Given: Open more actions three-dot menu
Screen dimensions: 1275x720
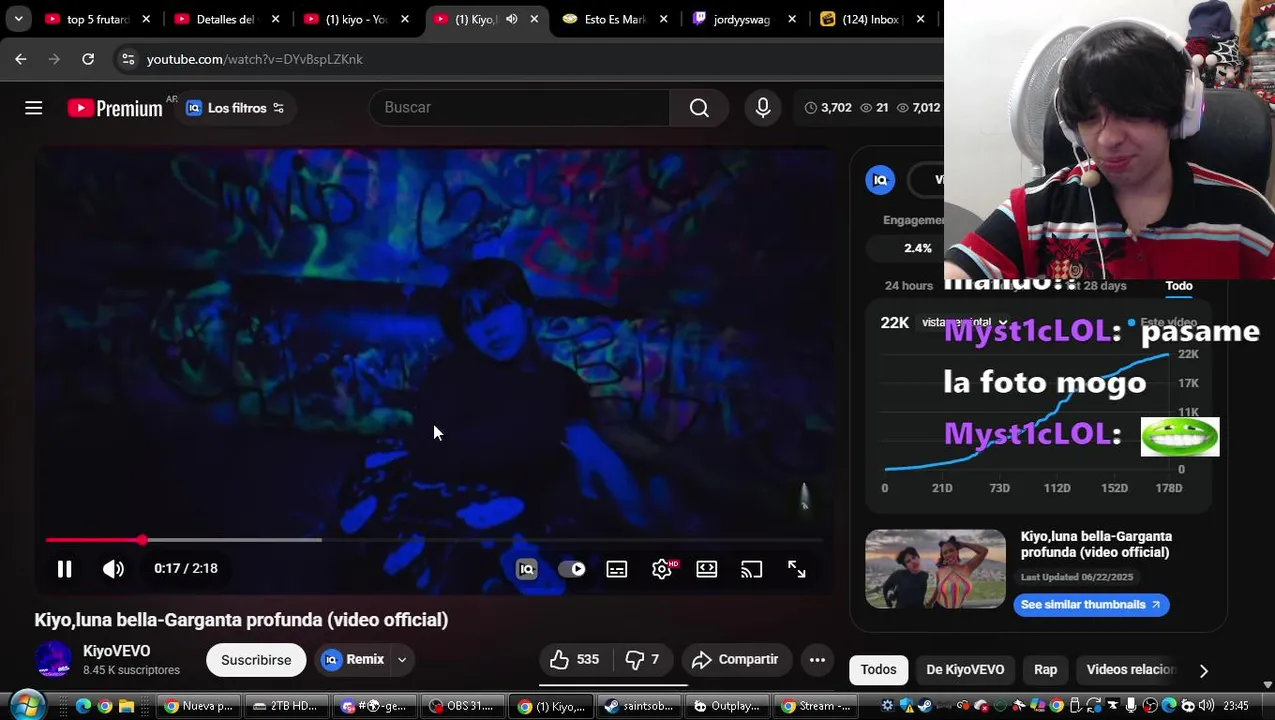Looking at the screenshot, I should click(817, 660).
